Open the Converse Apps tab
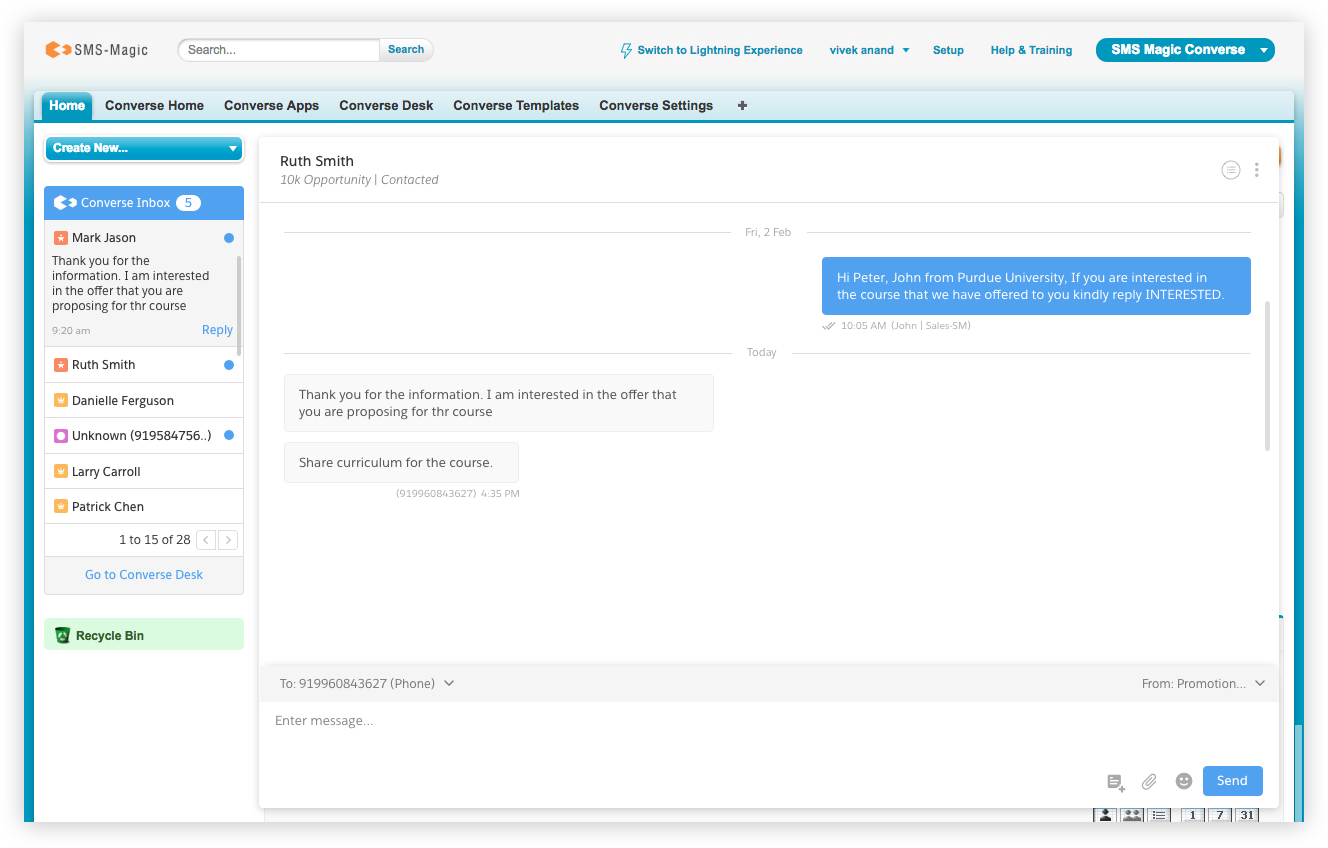 [271, 106]
